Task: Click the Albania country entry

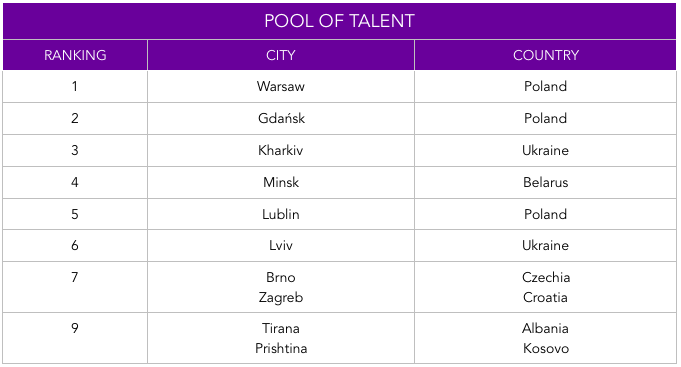Action: (545, 328)
